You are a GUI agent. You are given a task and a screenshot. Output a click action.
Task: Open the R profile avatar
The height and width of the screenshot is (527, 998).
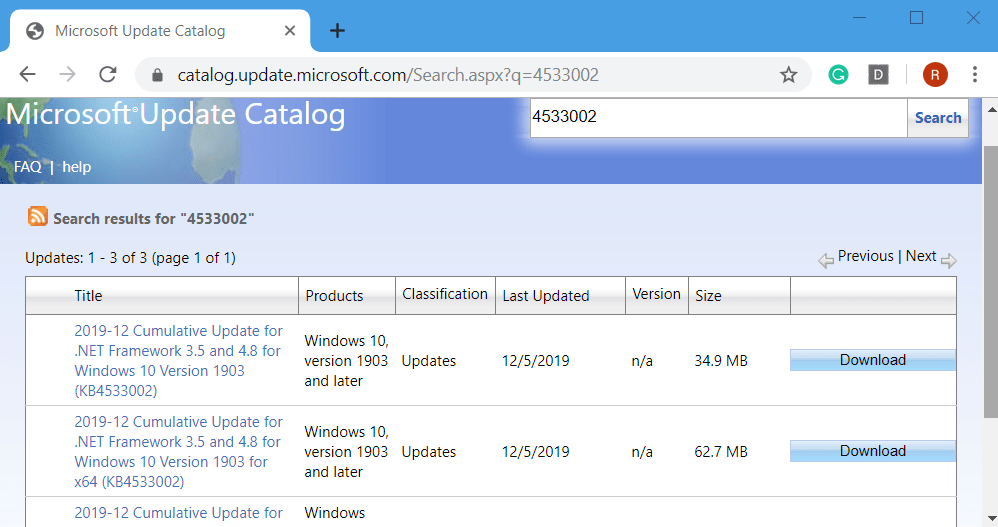pyautogui.click(x=935, y=75)
